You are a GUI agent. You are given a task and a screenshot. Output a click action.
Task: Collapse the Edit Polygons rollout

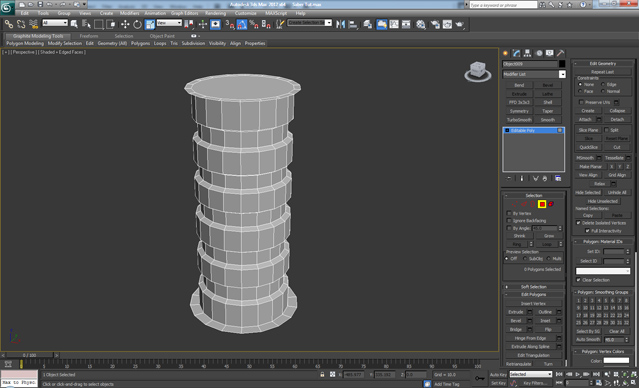pyautogui.click(x=533, y=295)
